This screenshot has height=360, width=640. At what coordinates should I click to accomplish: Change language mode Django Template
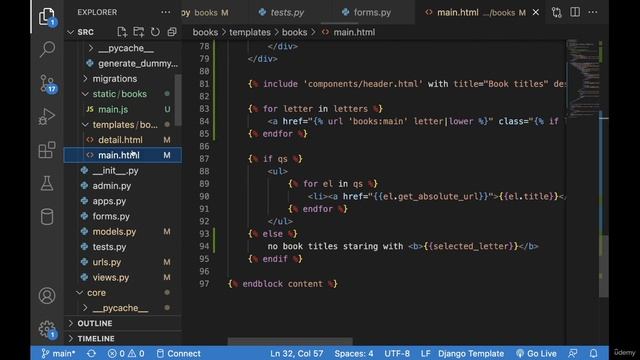pyautogui.click(x=471, y=353)
